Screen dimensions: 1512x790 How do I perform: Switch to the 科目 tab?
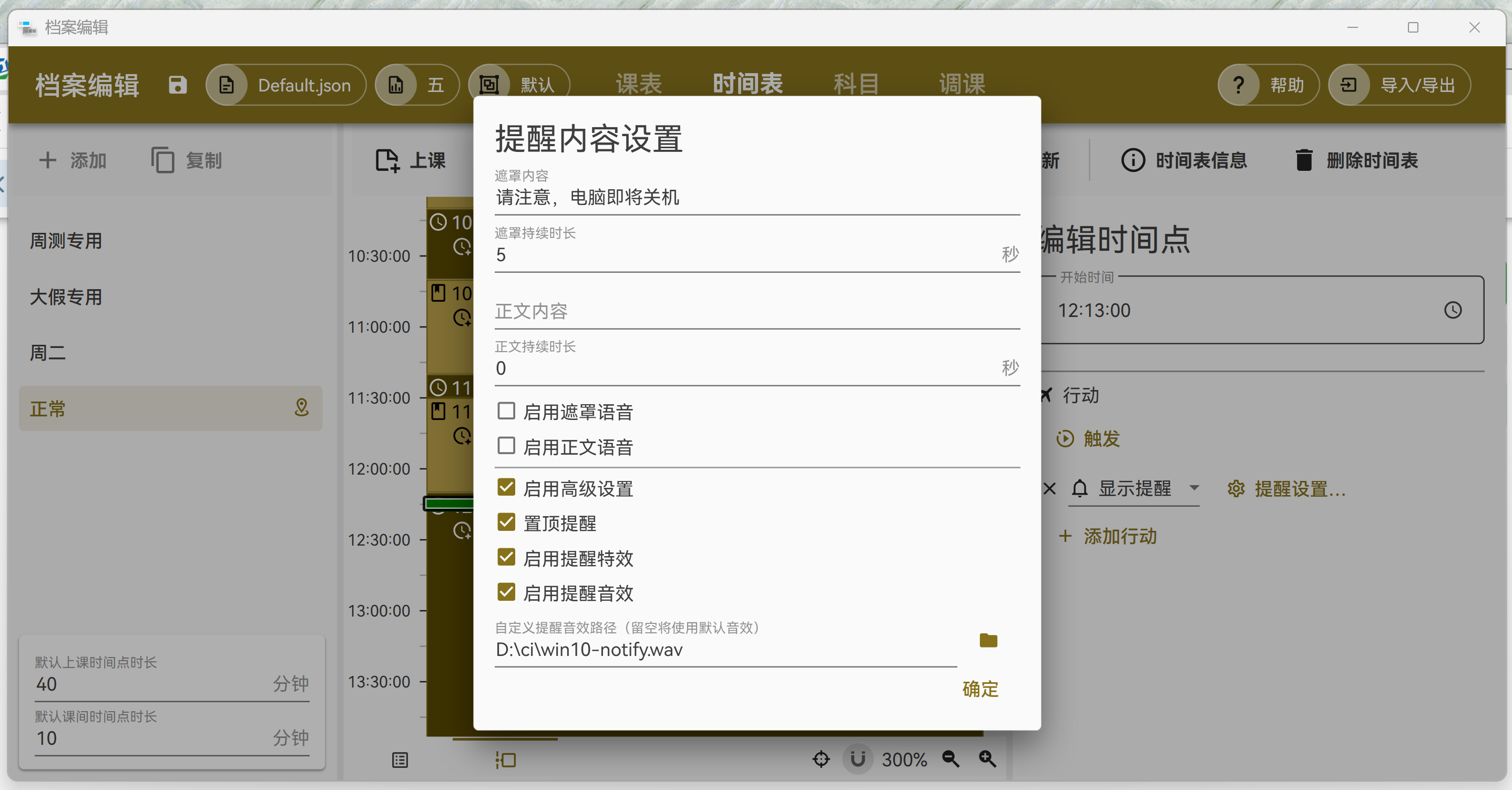856,84
